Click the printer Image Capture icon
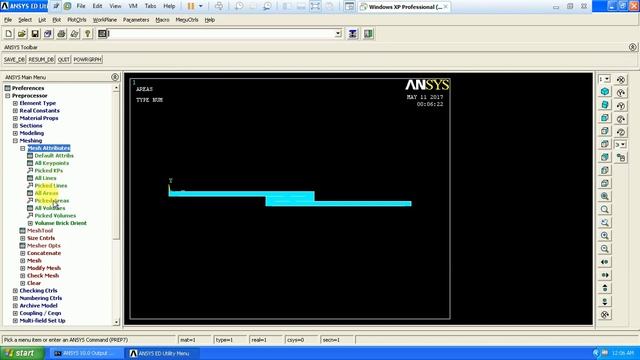 point(61,34)
